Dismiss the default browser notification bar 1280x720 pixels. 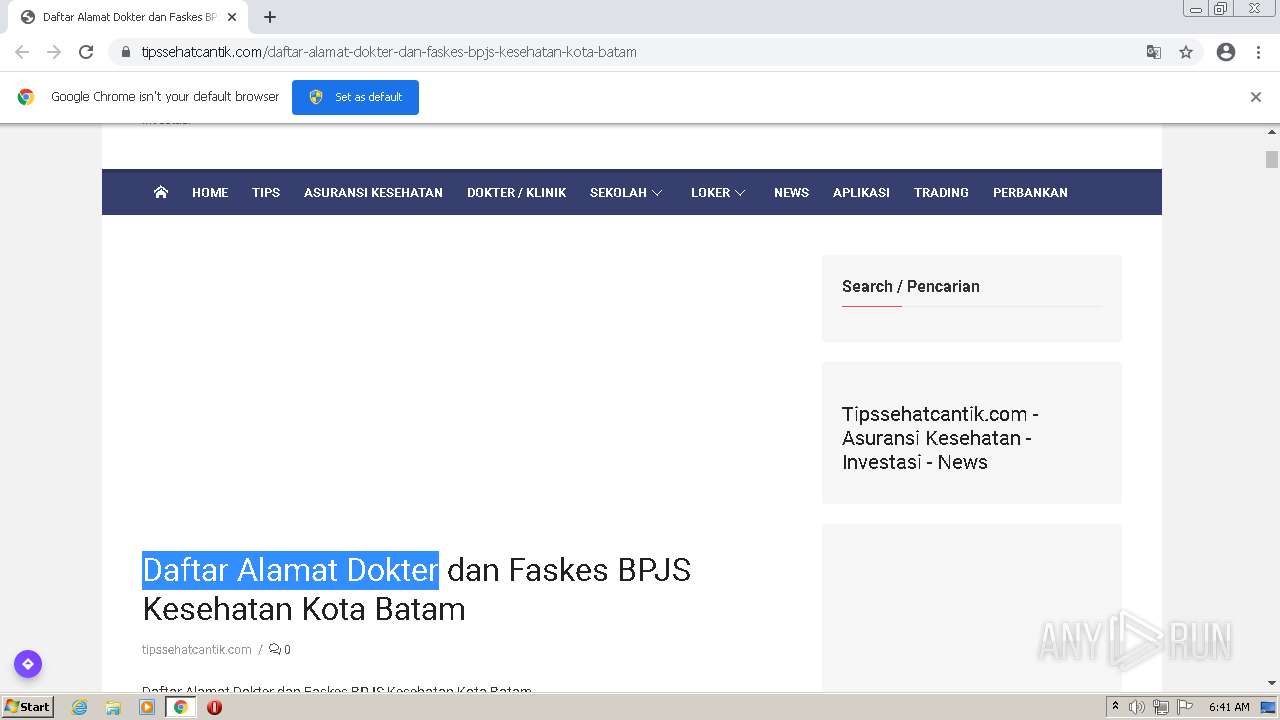point(1256,97)
